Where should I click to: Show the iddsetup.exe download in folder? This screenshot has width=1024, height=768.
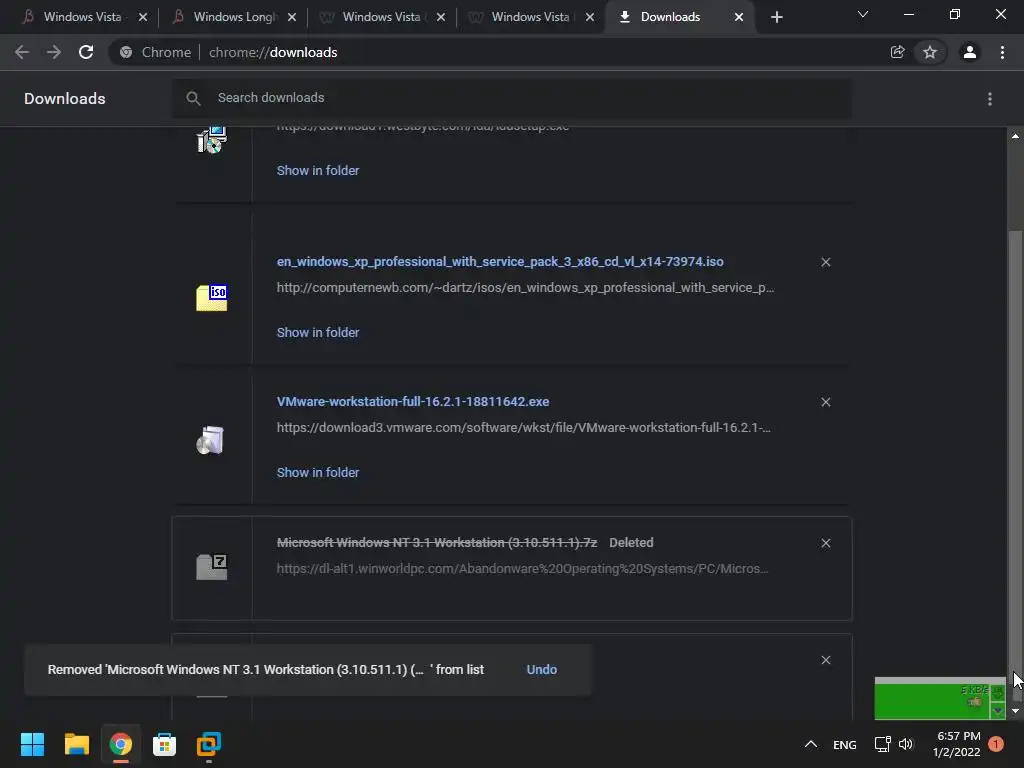pyautogui.click(x=317, y=170)
